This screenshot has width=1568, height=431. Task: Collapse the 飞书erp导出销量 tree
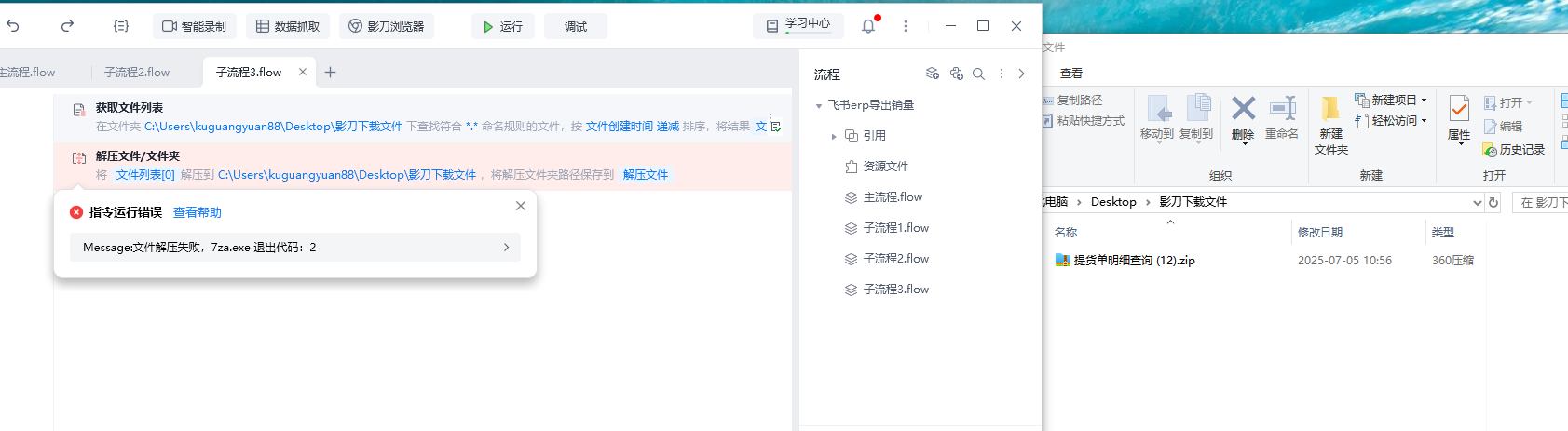pyautogui.click(x=819, y=106)
